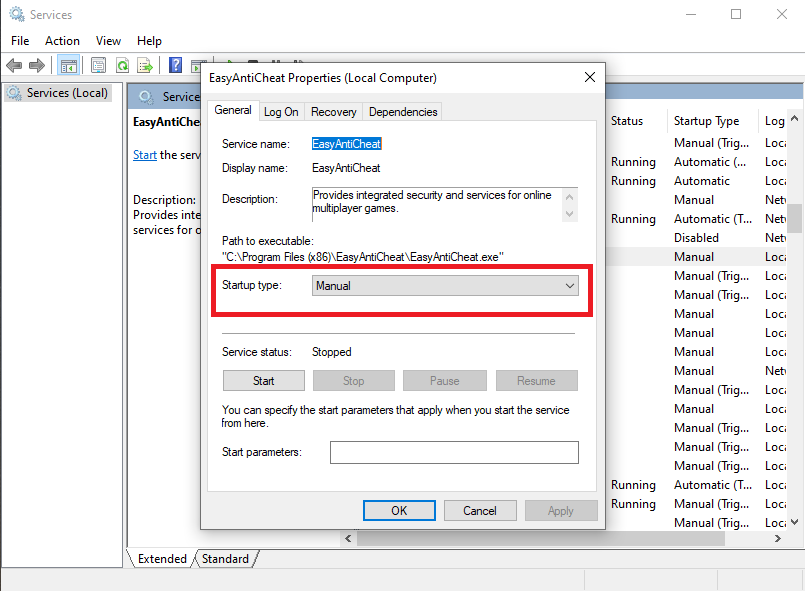The image size is (805, 591).
Task: Click the Automatic startup type cell
Action: pos(701,181)
